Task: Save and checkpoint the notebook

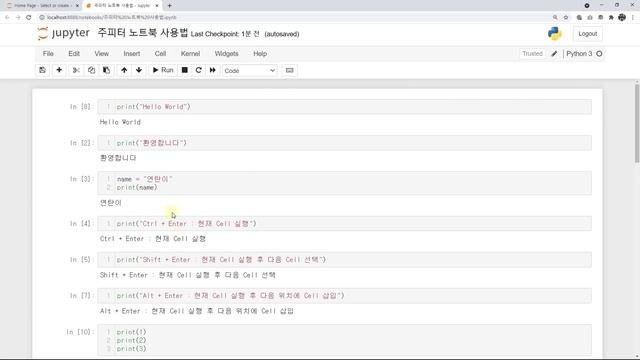Action: tap(42, 70)
